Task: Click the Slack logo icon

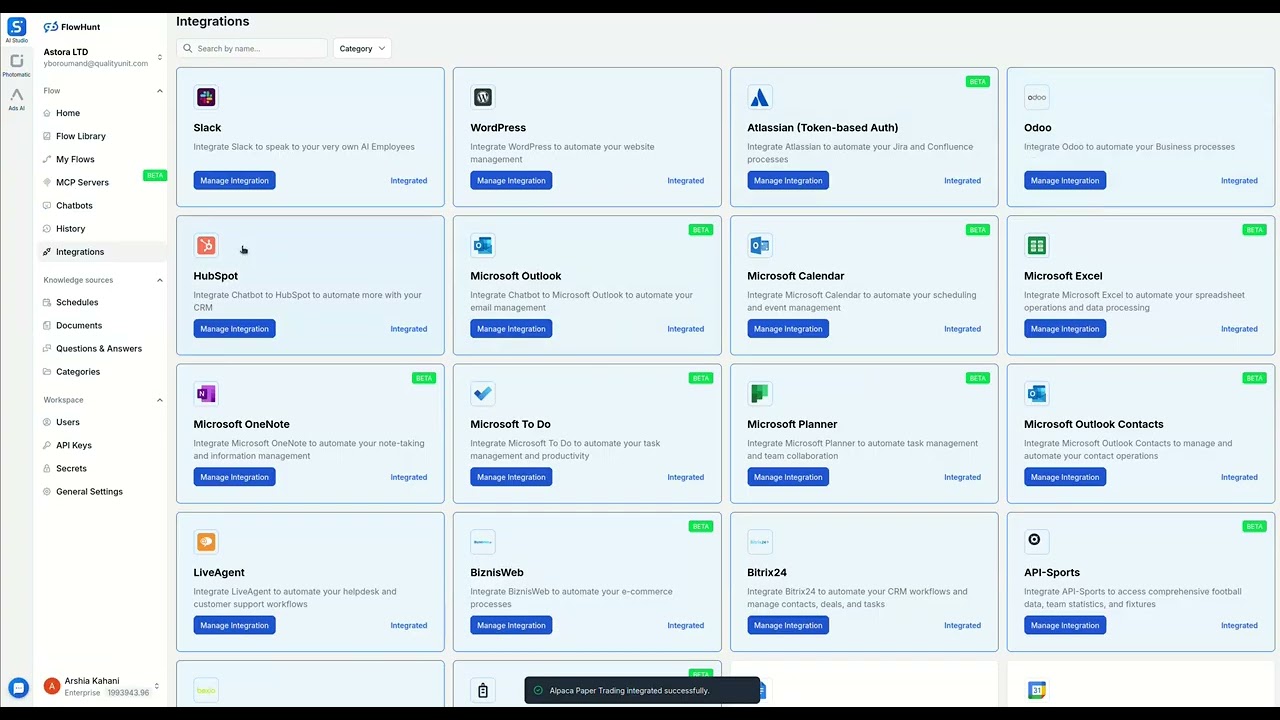Action: click(x=206, y=97)
